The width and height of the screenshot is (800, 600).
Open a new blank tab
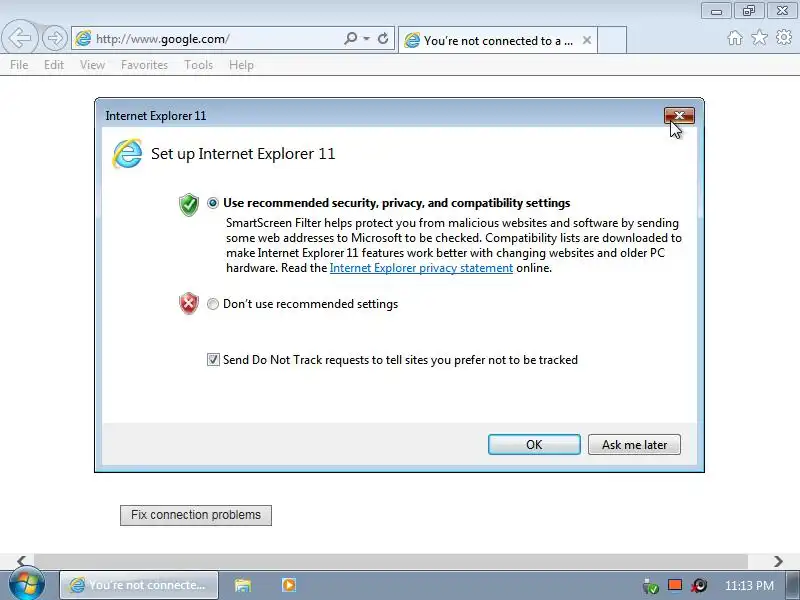[612, 40]
